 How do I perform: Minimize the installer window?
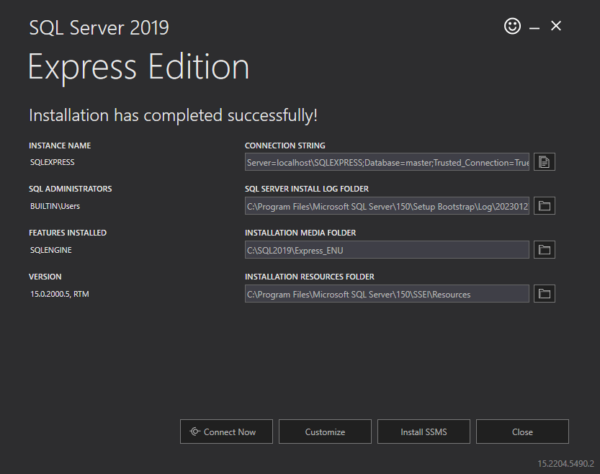pos(535,27)
